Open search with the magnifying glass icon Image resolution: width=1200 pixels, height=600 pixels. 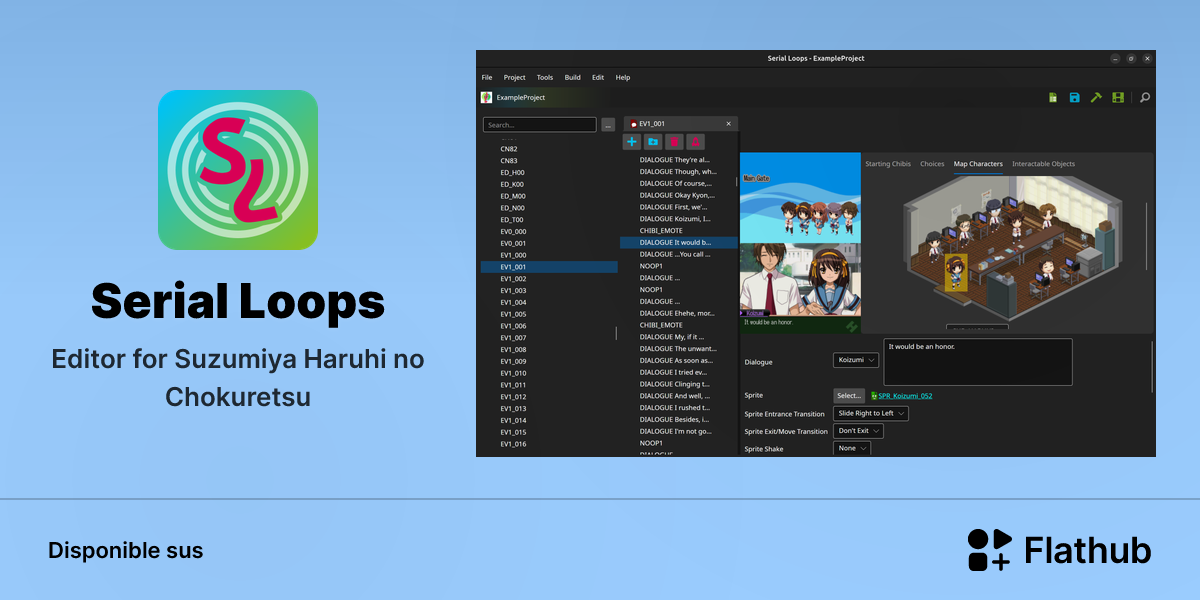tap(1145, 97)
